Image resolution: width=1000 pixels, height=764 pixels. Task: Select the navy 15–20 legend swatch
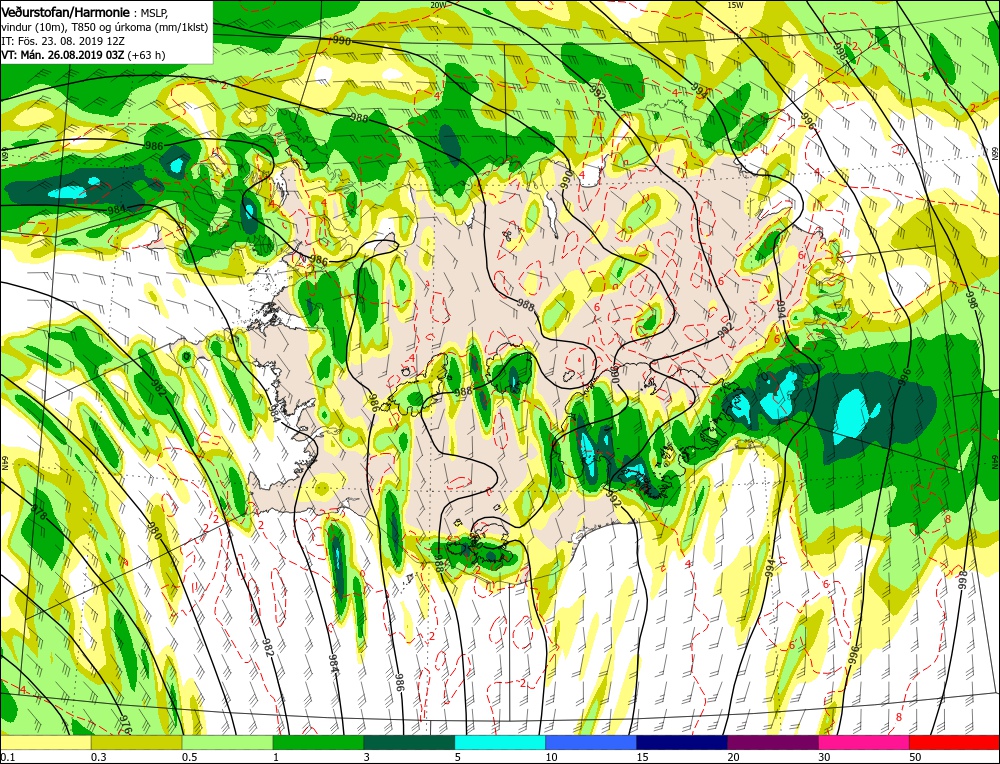point(682,742)
